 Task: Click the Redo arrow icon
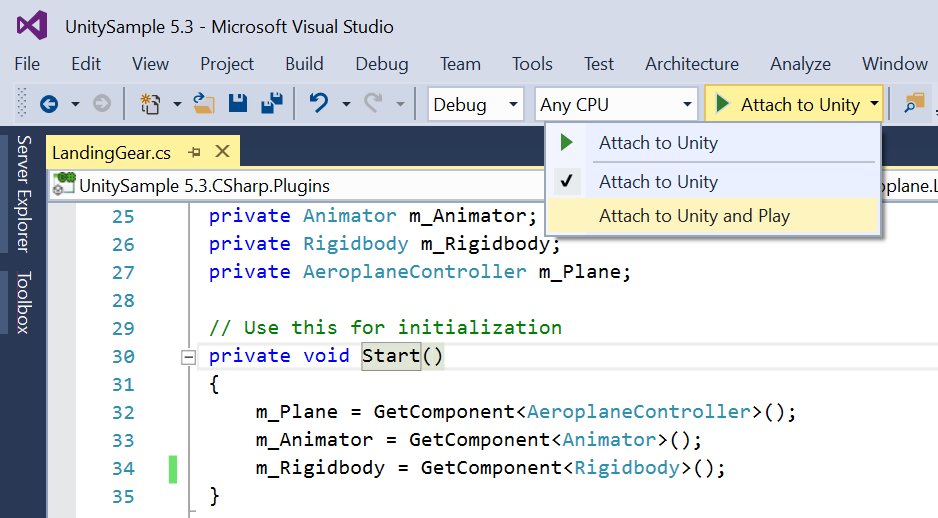point(373,104)
